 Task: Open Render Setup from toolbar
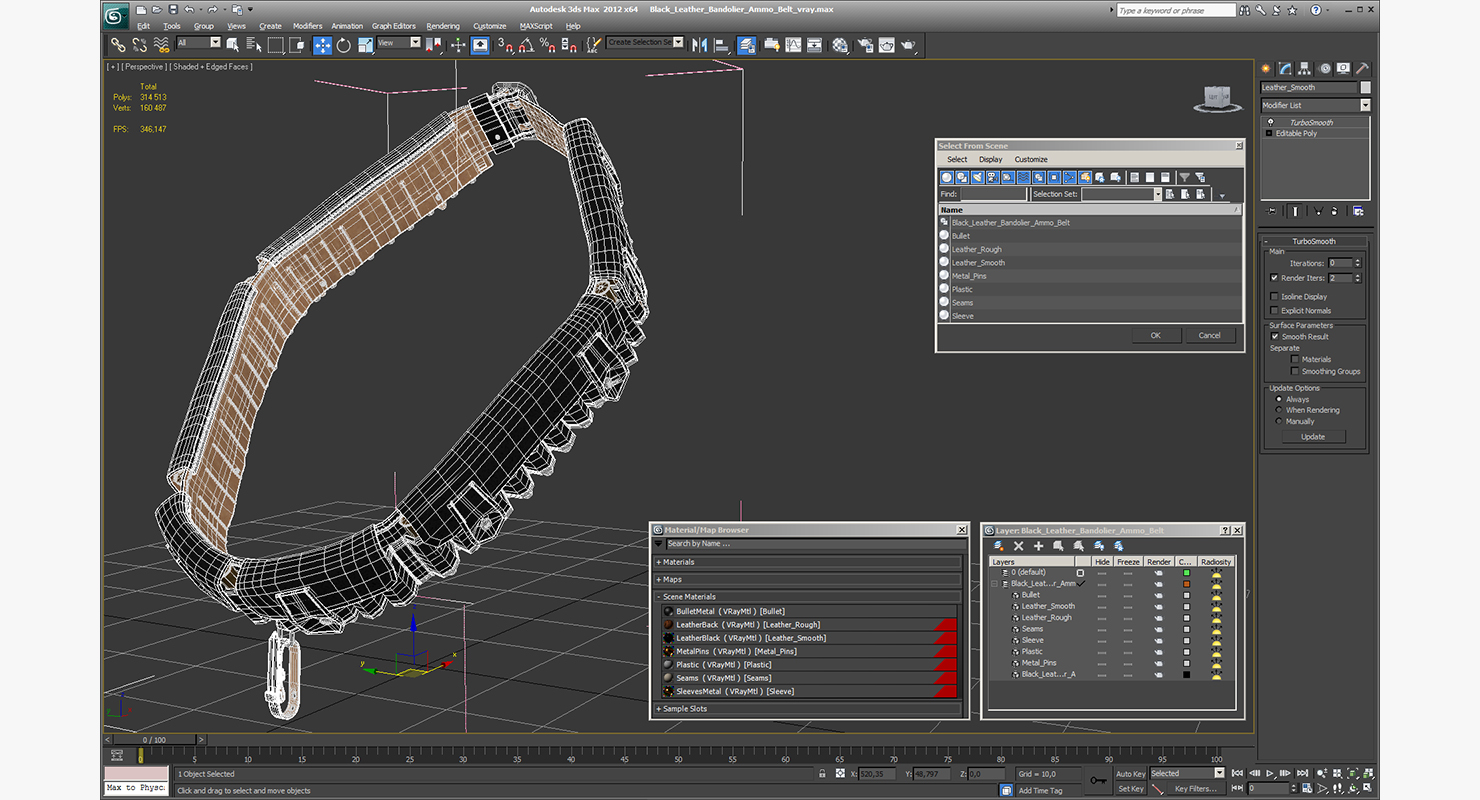click(866, 45)
